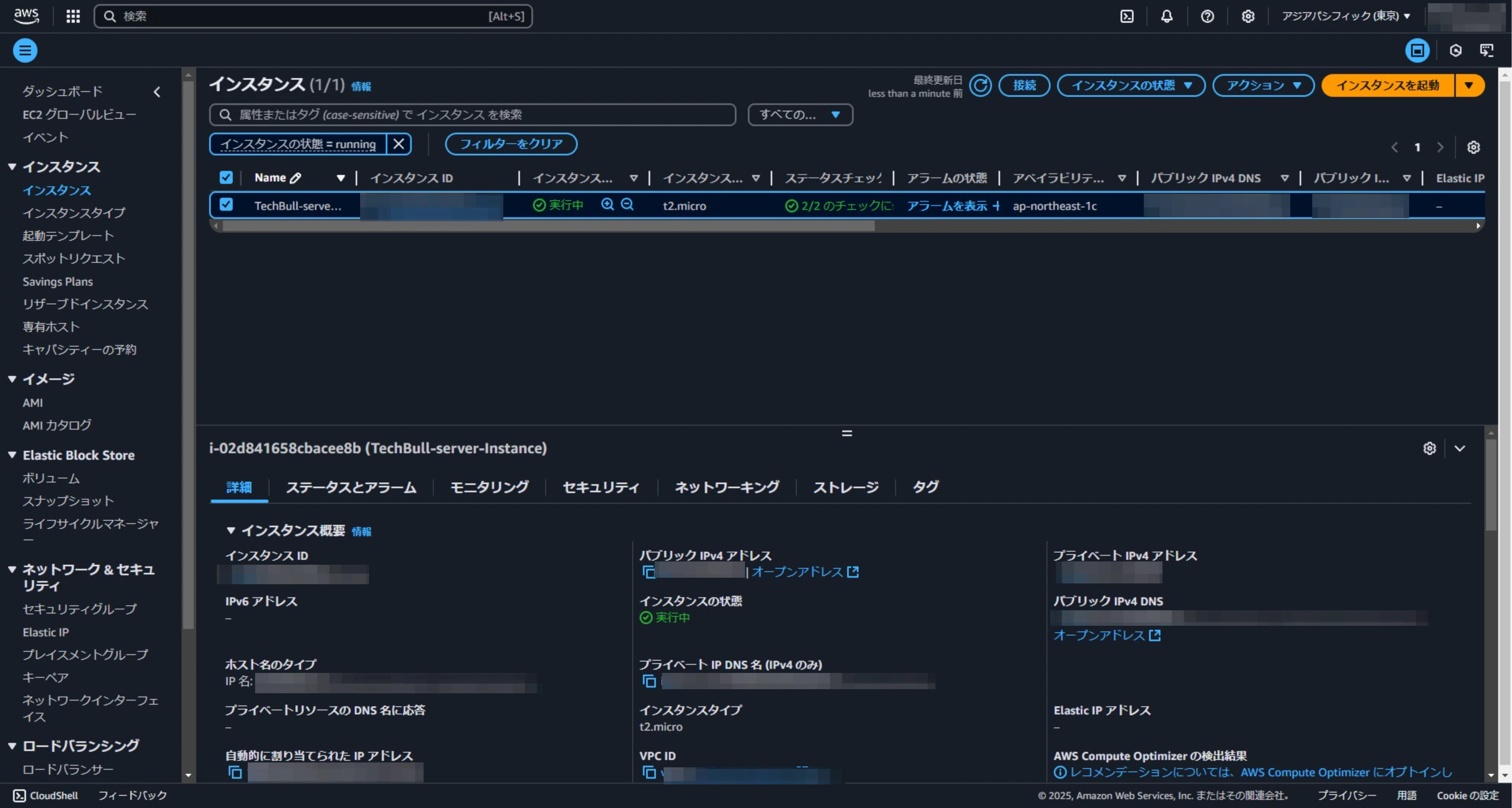
Task: Focus the instance attribute search field
Action: [472, 114]
